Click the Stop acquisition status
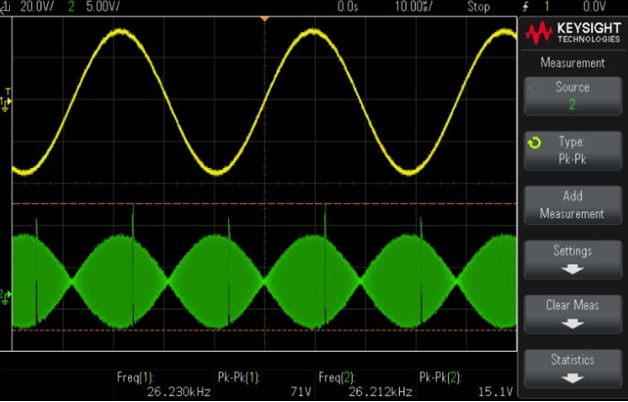Screen dimensions: 628x402 coord(478,6)
